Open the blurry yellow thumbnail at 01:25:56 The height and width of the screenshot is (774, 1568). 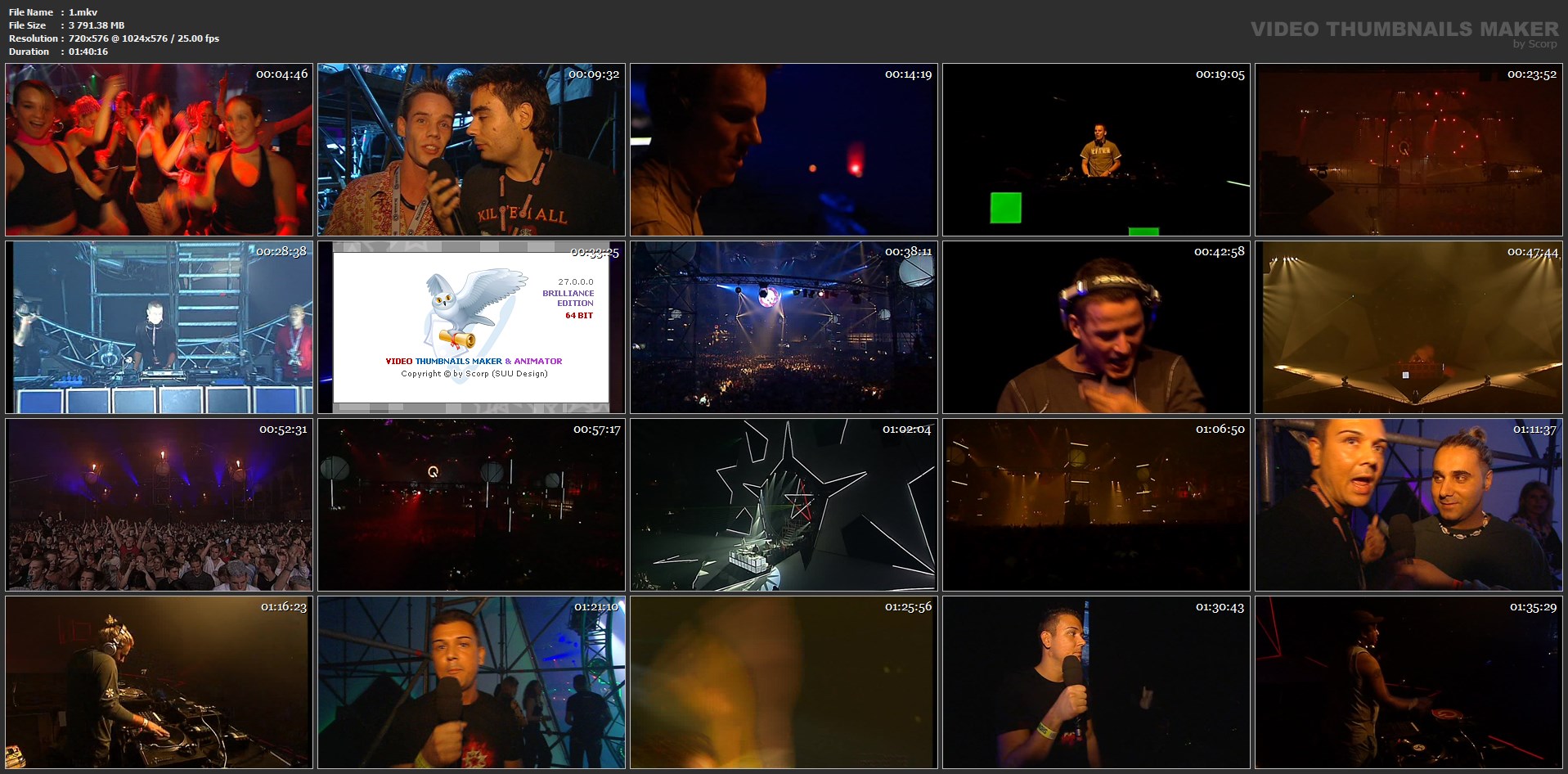point(784,682)
